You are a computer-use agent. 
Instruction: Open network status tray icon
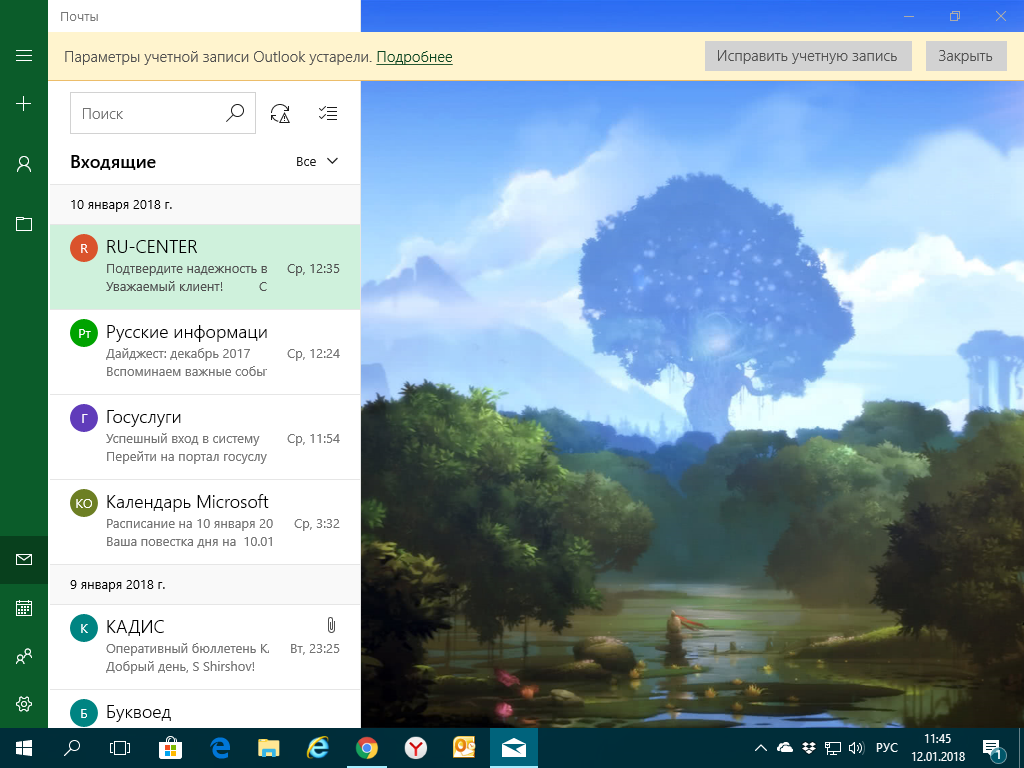pos(833,748)
